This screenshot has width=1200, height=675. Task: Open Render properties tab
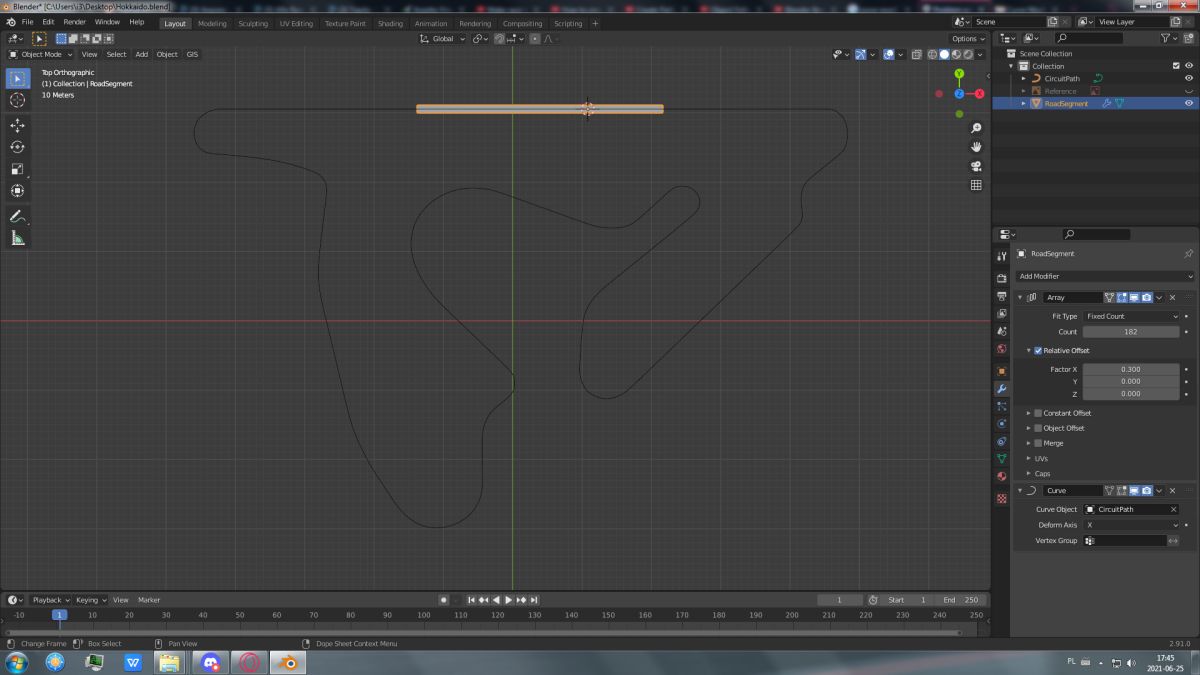(1001, 278)
